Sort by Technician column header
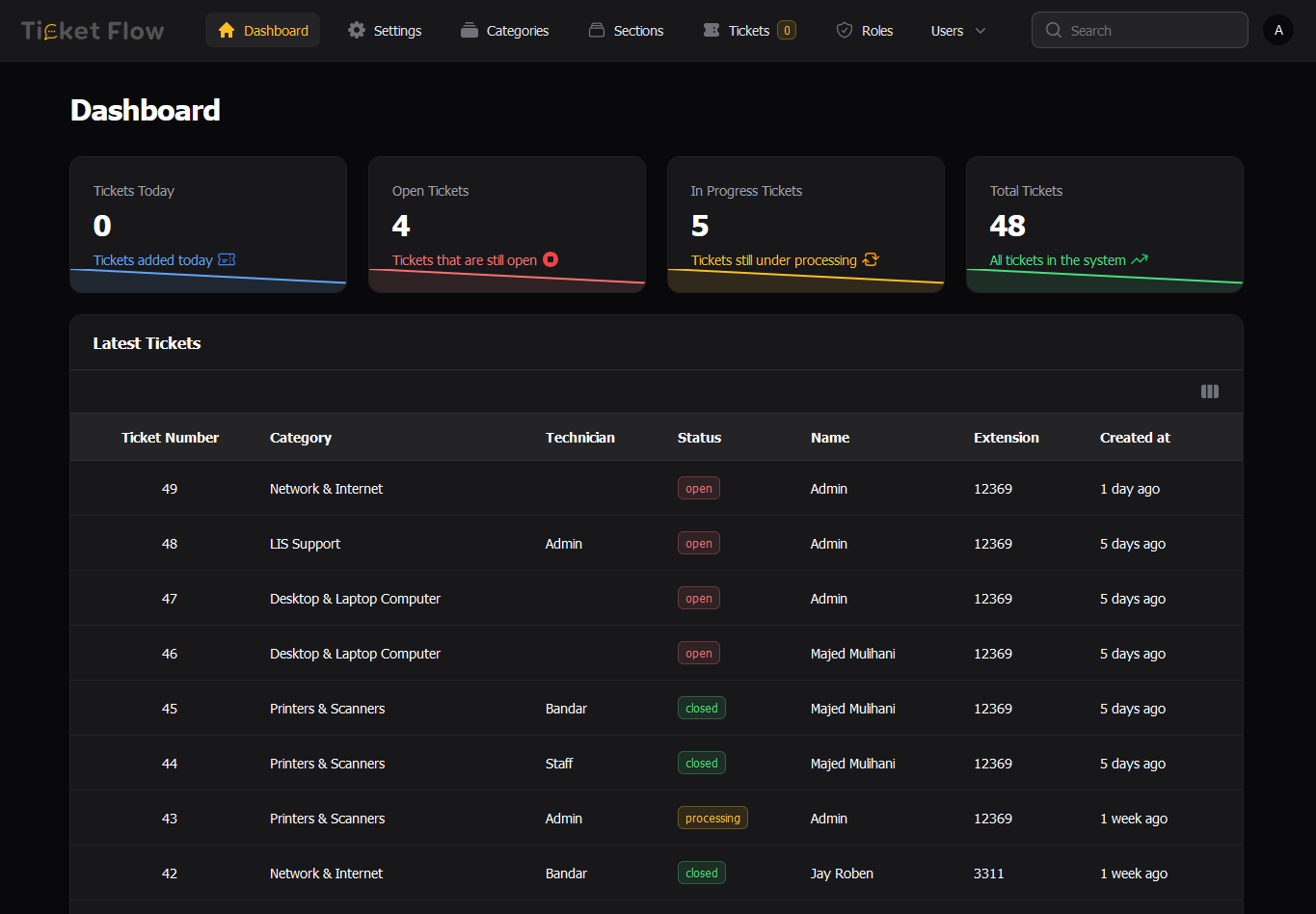Screen dimensions: 1316x914 coord(580,438)
